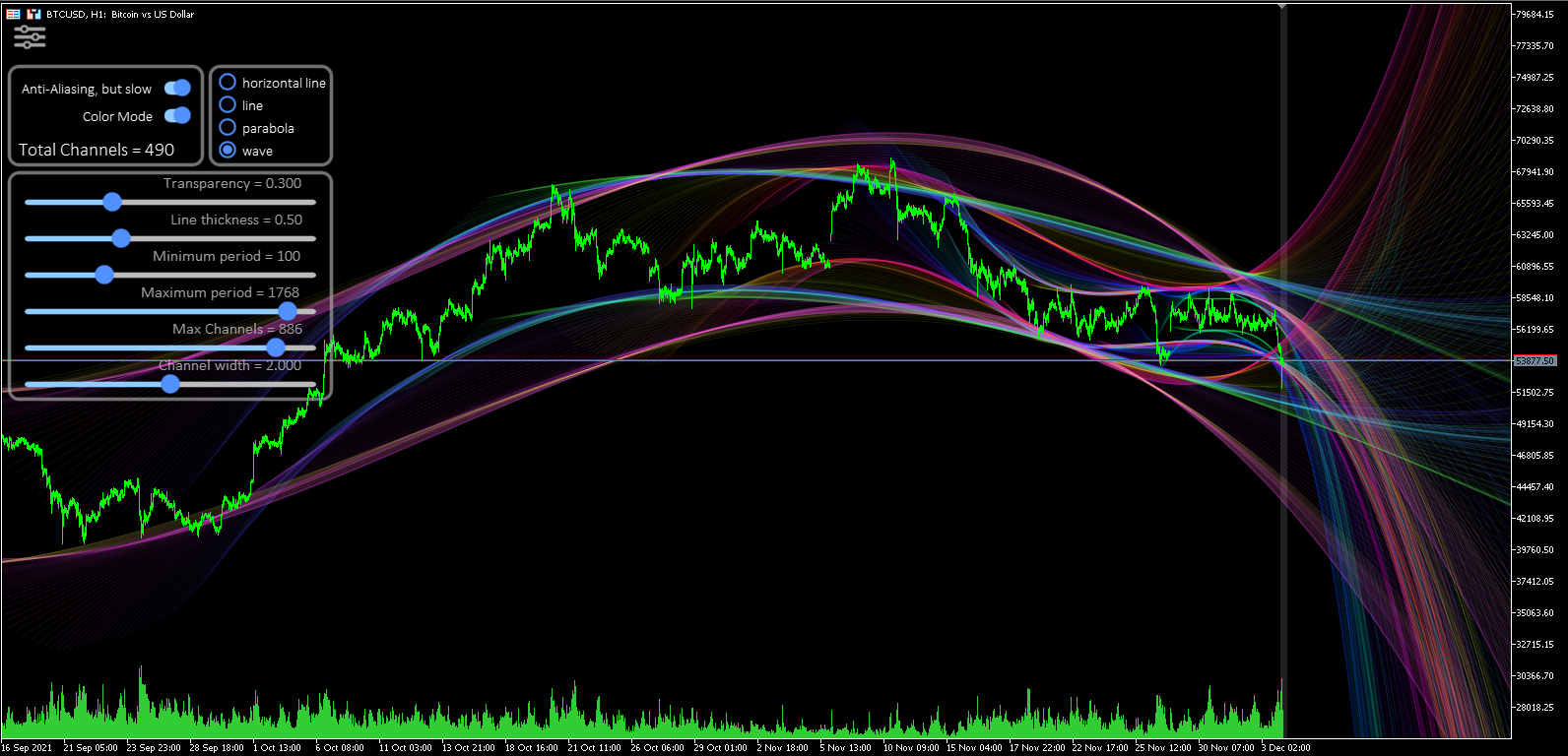Click the 44457.40 price scale label
The image size is (1568, 756).
point(1535,486)
